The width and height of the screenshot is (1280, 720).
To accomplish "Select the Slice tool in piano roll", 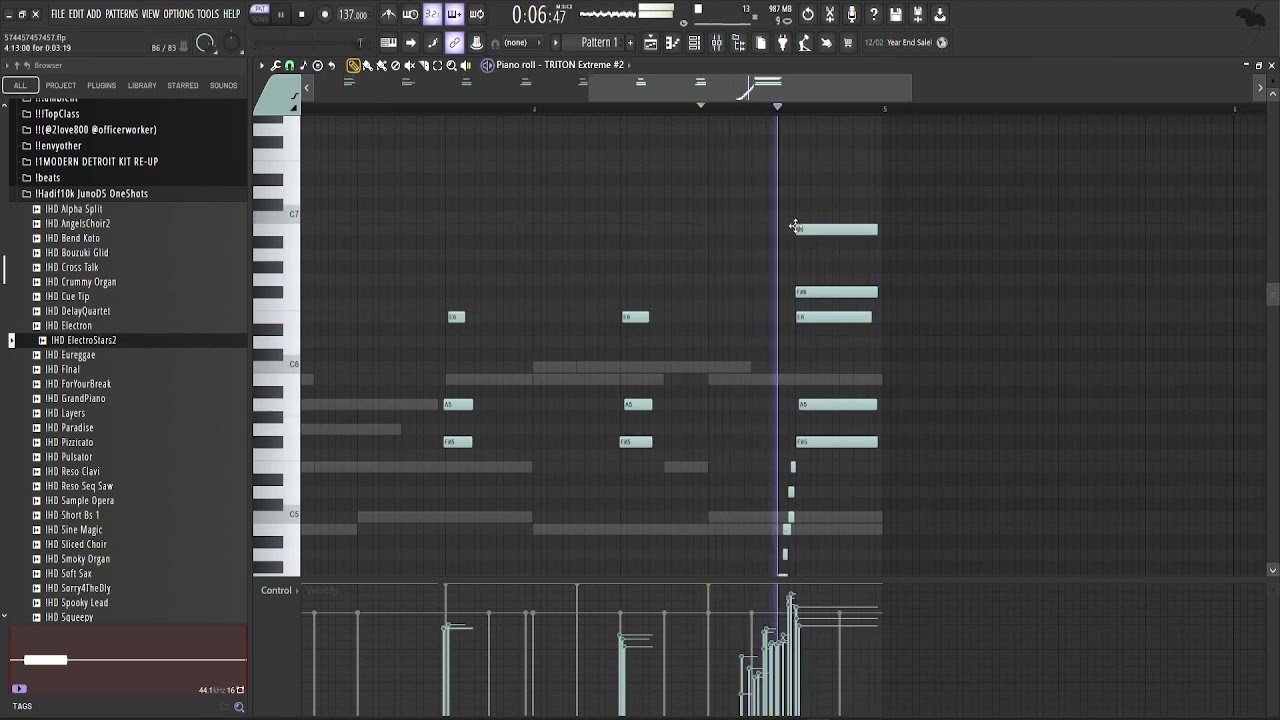I will 423,65.
